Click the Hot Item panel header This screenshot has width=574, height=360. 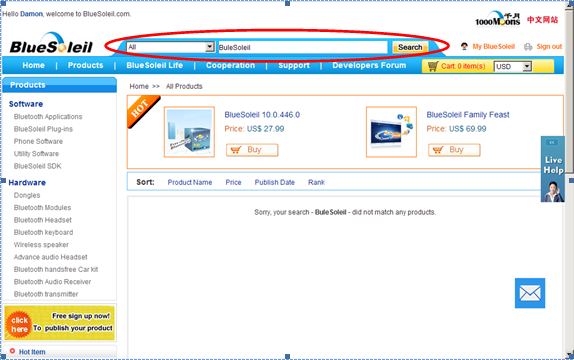pos(59,352)
